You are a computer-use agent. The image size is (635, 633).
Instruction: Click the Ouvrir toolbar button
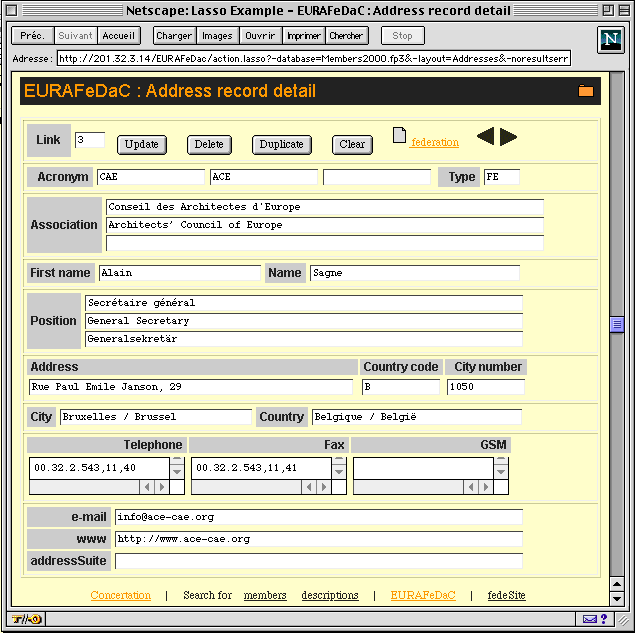(260, 36)
